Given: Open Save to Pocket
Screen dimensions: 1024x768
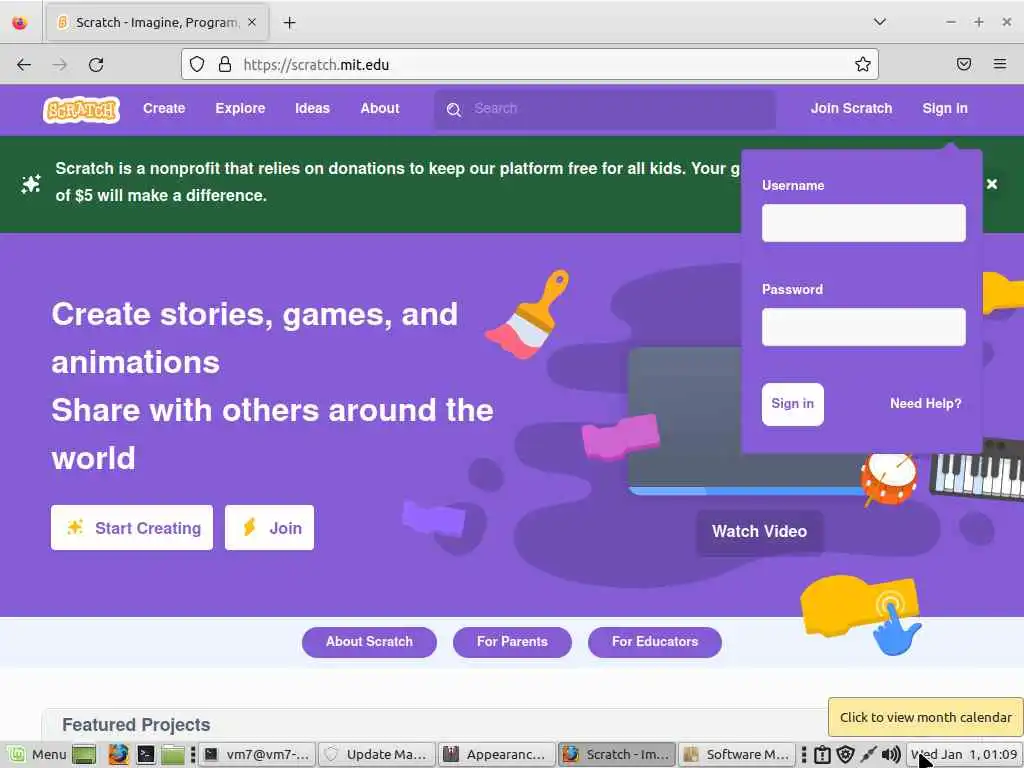Looking at the screenshot, I should click(964, 64).
